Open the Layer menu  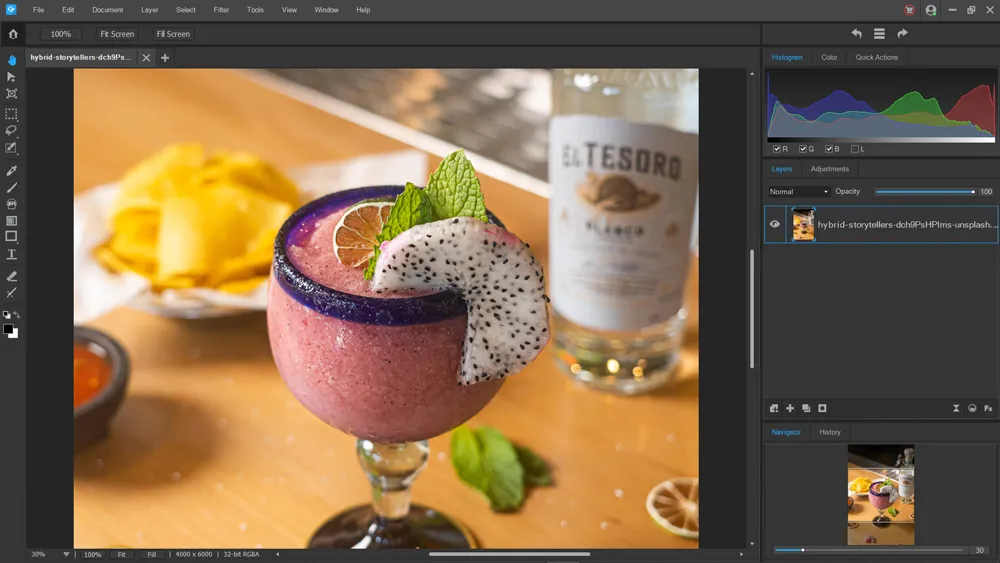pos(150,10)
